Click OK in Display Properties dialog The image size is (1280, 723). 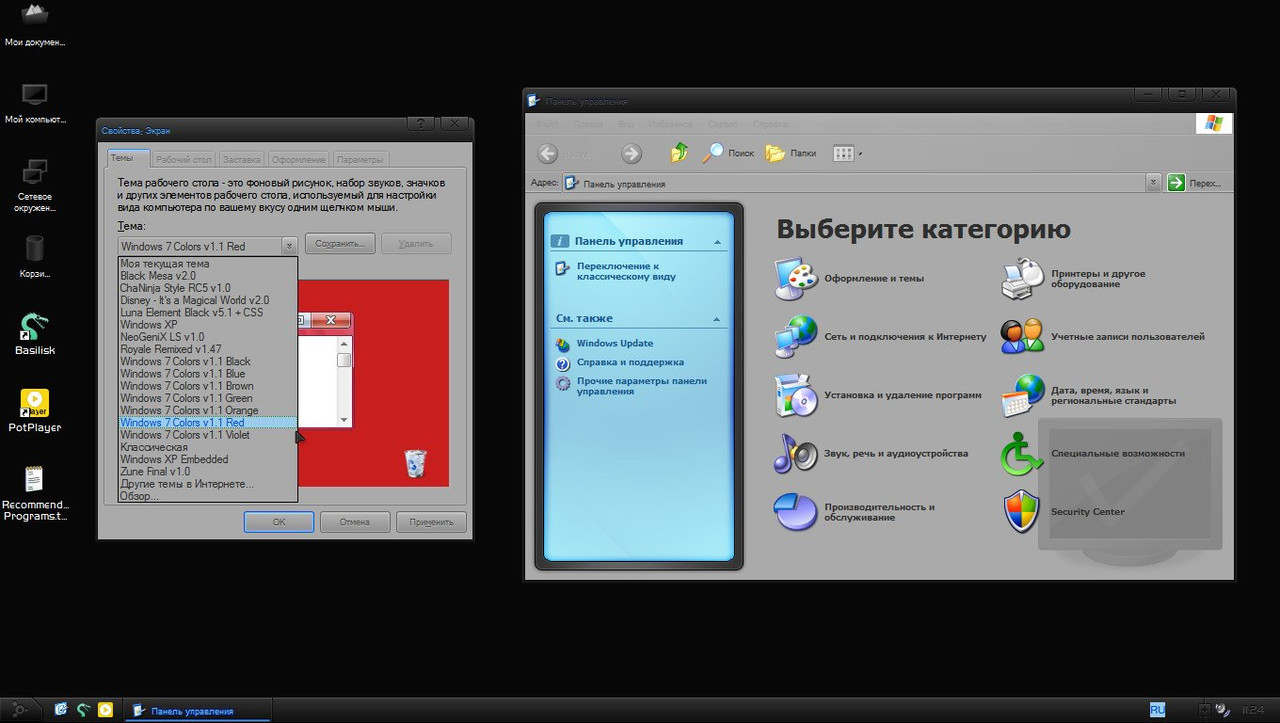click(x=279, y=521)
